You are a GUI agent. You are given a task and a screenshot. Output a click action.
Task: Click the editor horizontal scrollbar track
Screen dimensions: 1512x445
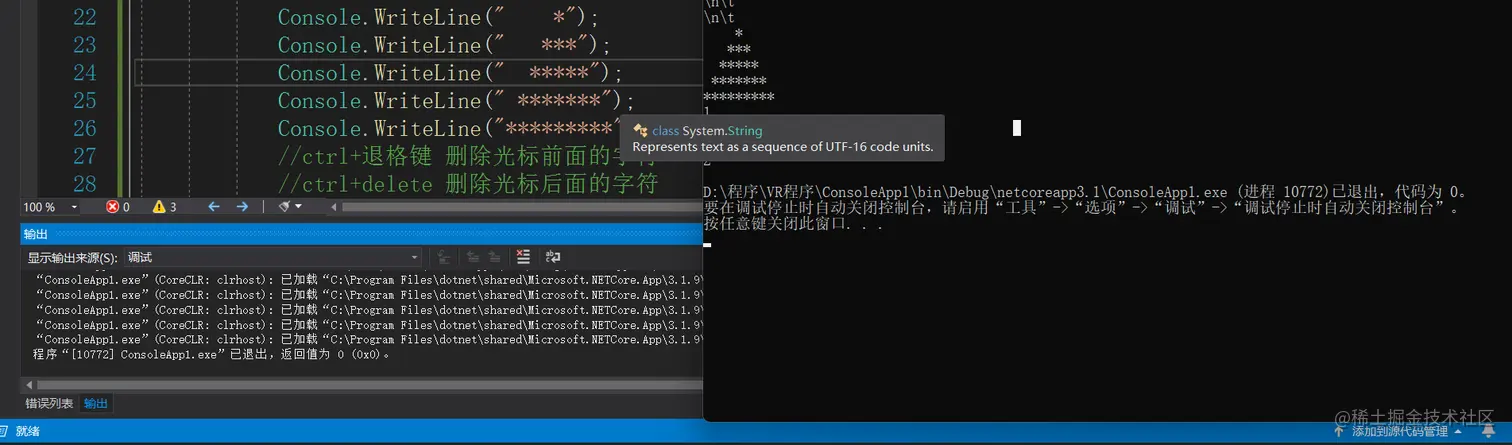pos(522,207)
